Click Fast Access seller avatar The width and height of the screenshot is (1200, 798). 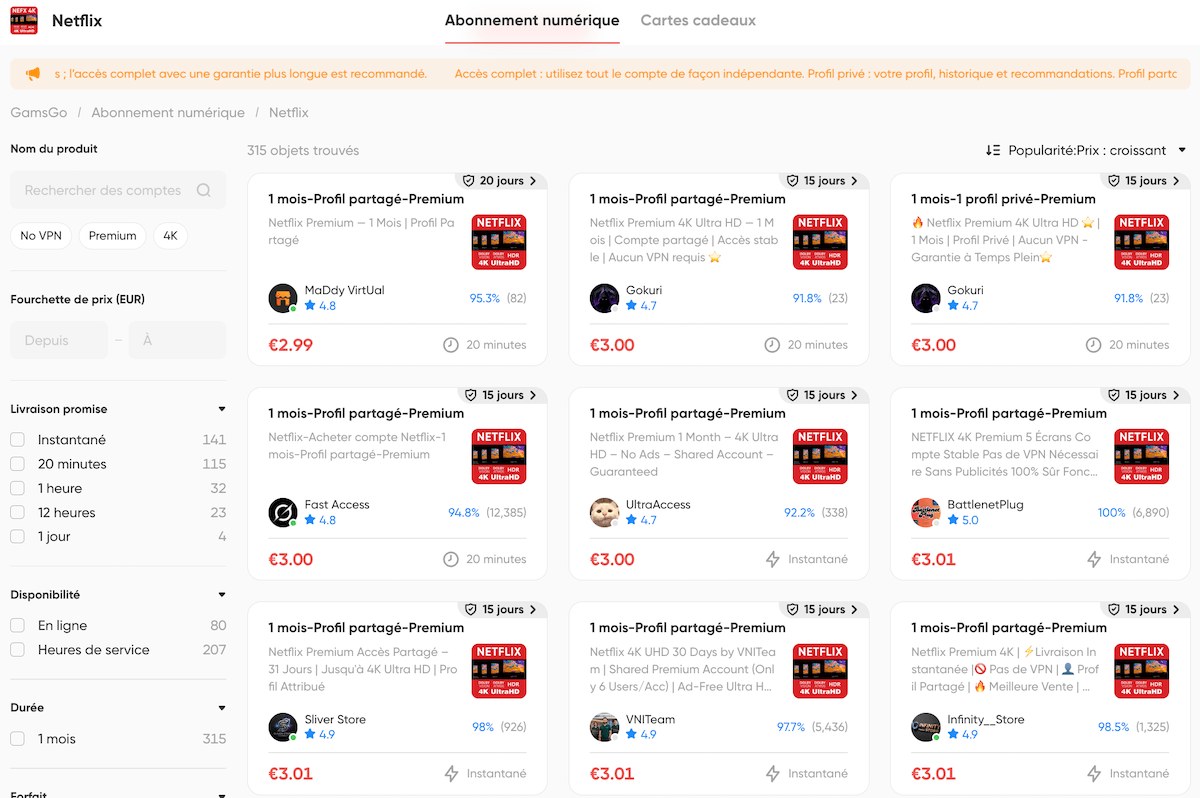(x=283, y=512)
